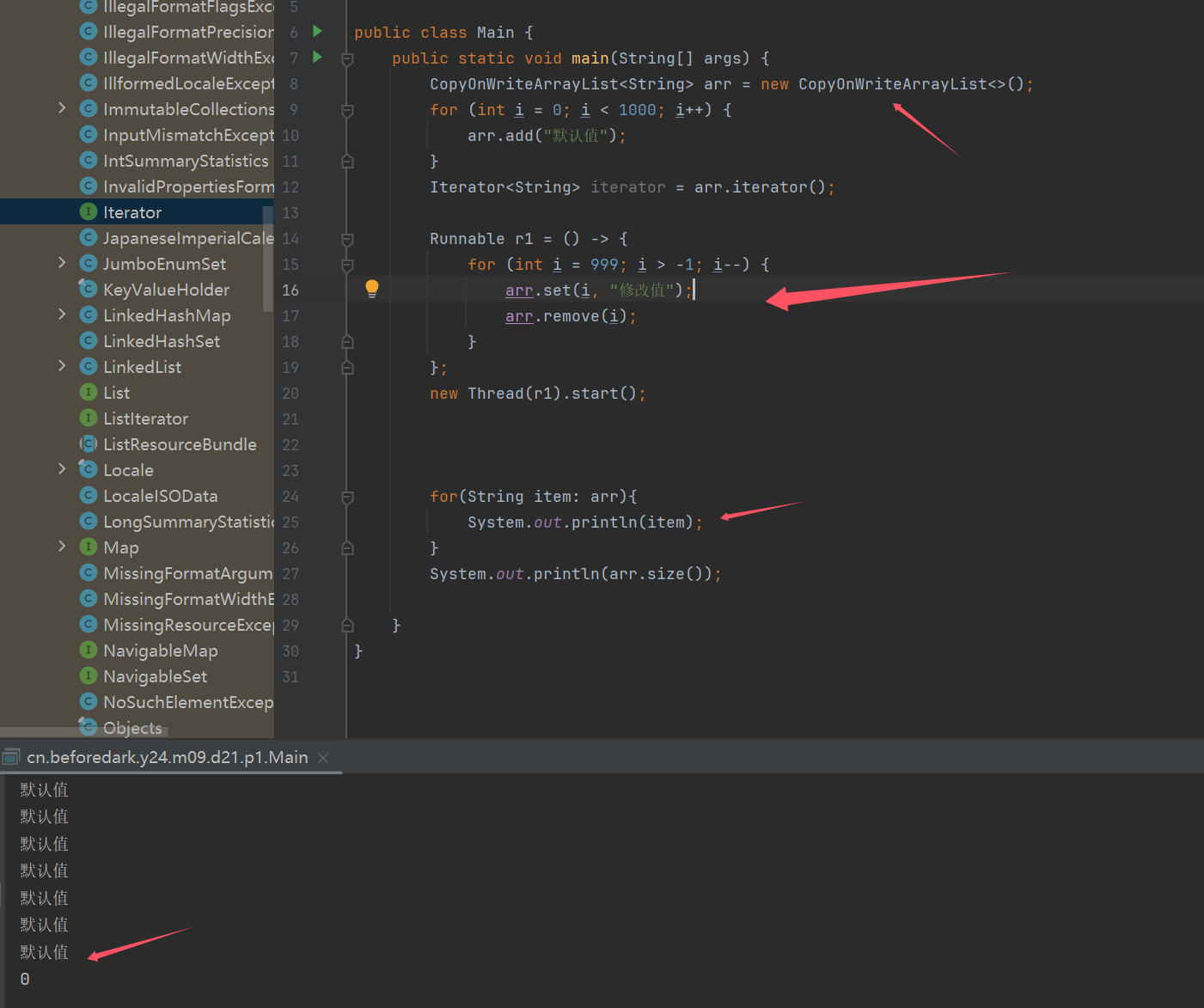Select LocaleISOData class in tree
The height and width of the screenshot is (1008, 1204).
click(160, 496)
